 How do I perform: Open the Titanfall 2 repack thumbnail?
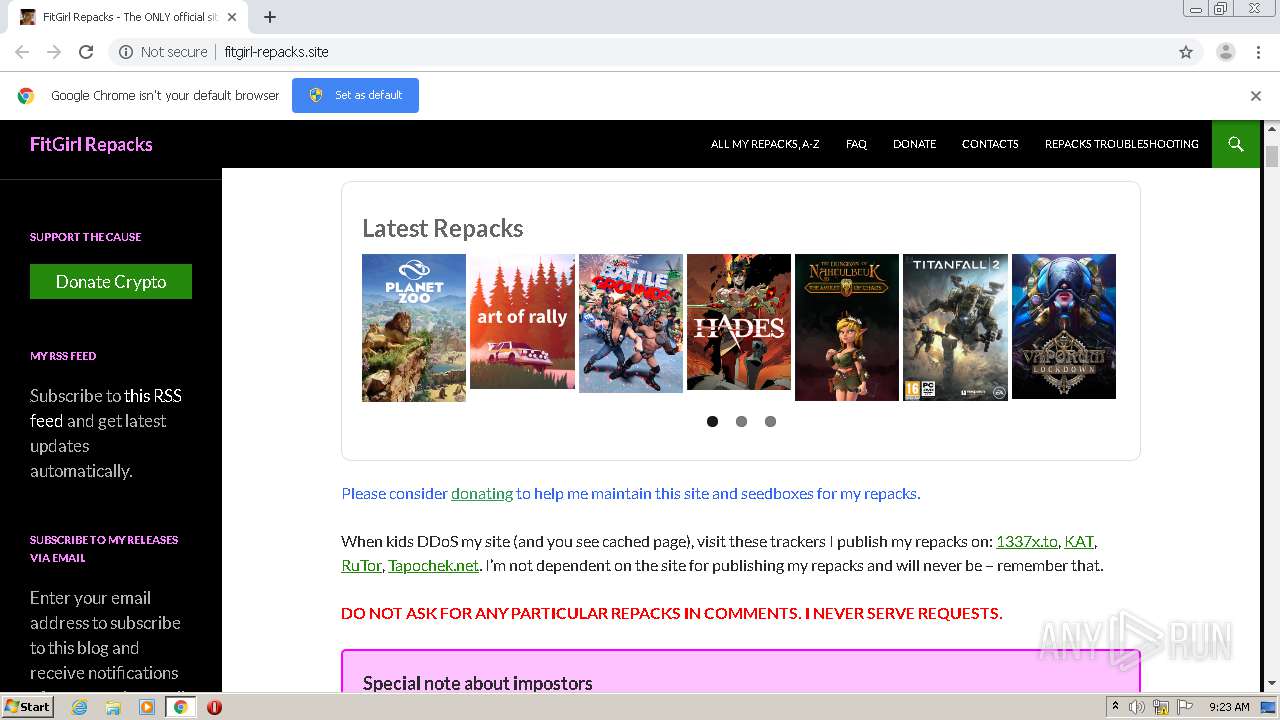pyautogui.click(x=955, y=327)
